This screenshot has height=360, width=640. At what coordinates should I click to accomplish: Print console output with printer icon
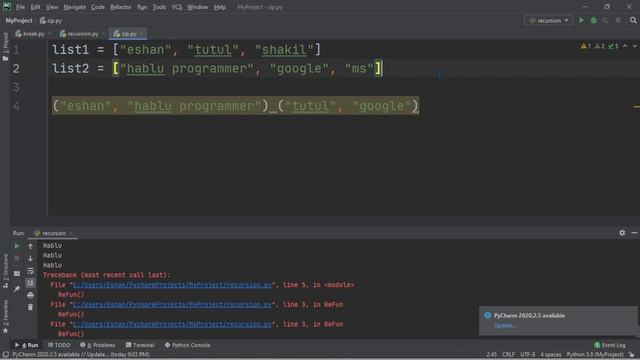[x=30, y=295]
